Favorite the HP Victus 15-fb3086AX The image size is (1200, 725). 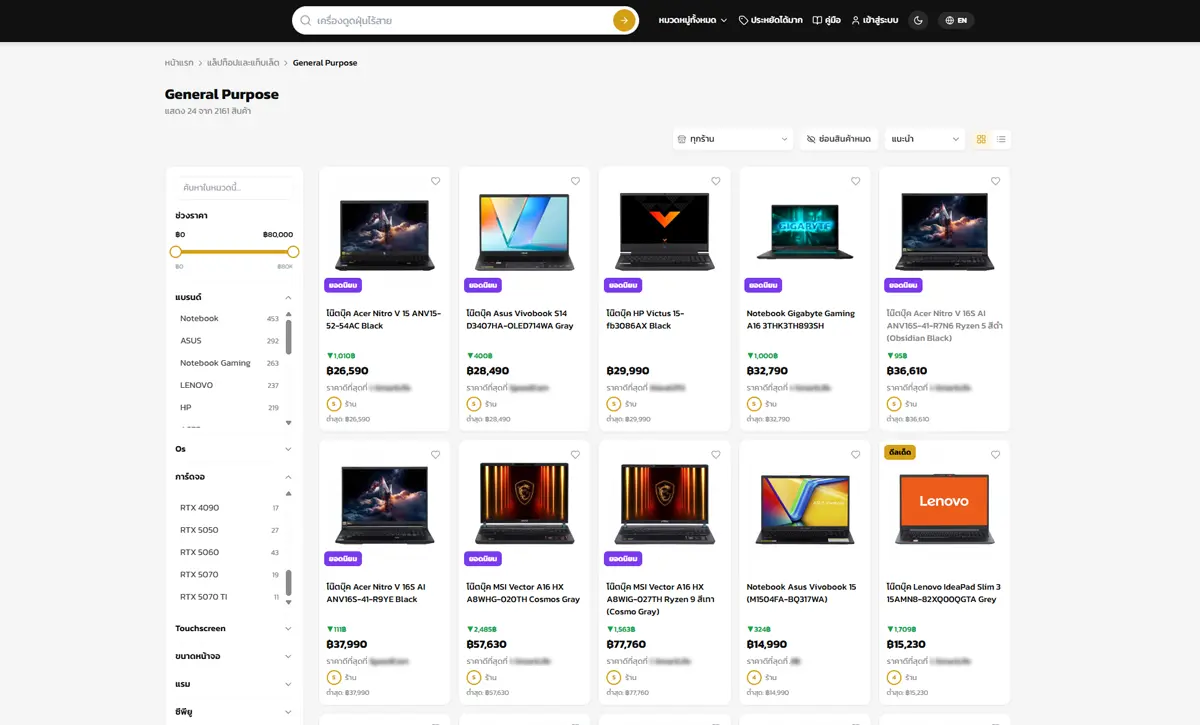715,181
